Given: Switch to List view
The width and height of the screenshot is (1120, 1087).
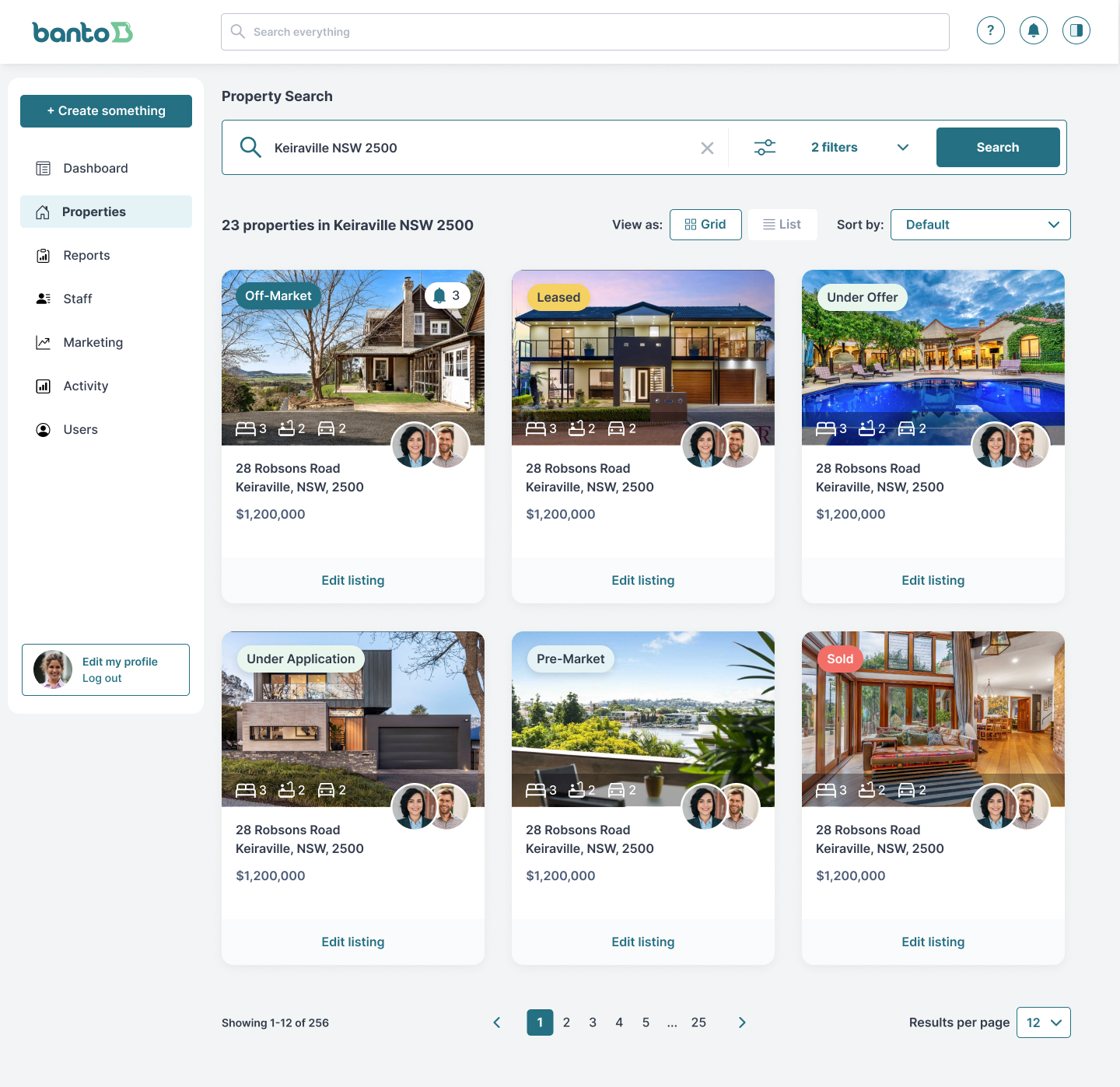Looking at the screenshot, I should 782,225.
